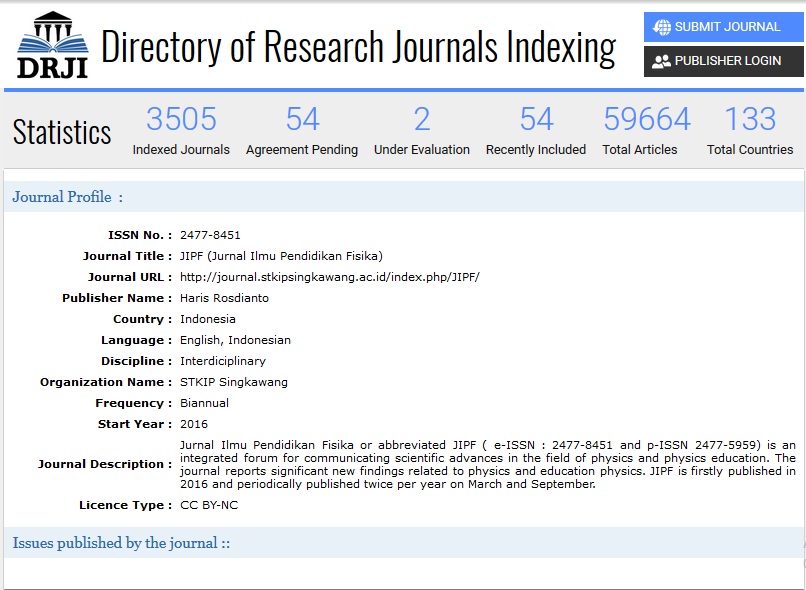Click the Recently Included label

(x=536, y=150)
